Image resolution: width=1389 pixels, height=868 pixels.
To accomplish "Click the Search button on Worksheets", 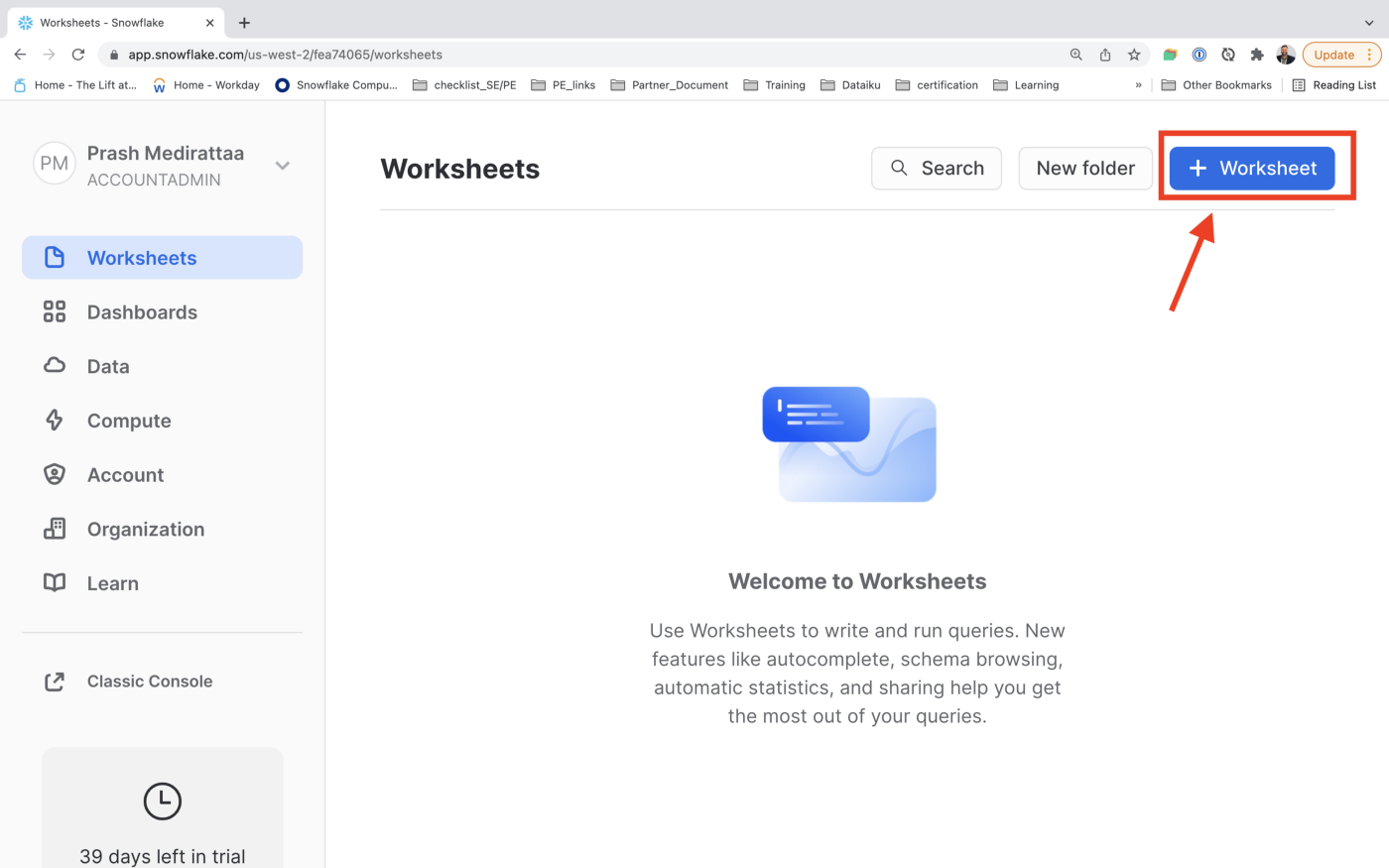I will (937, 169).
